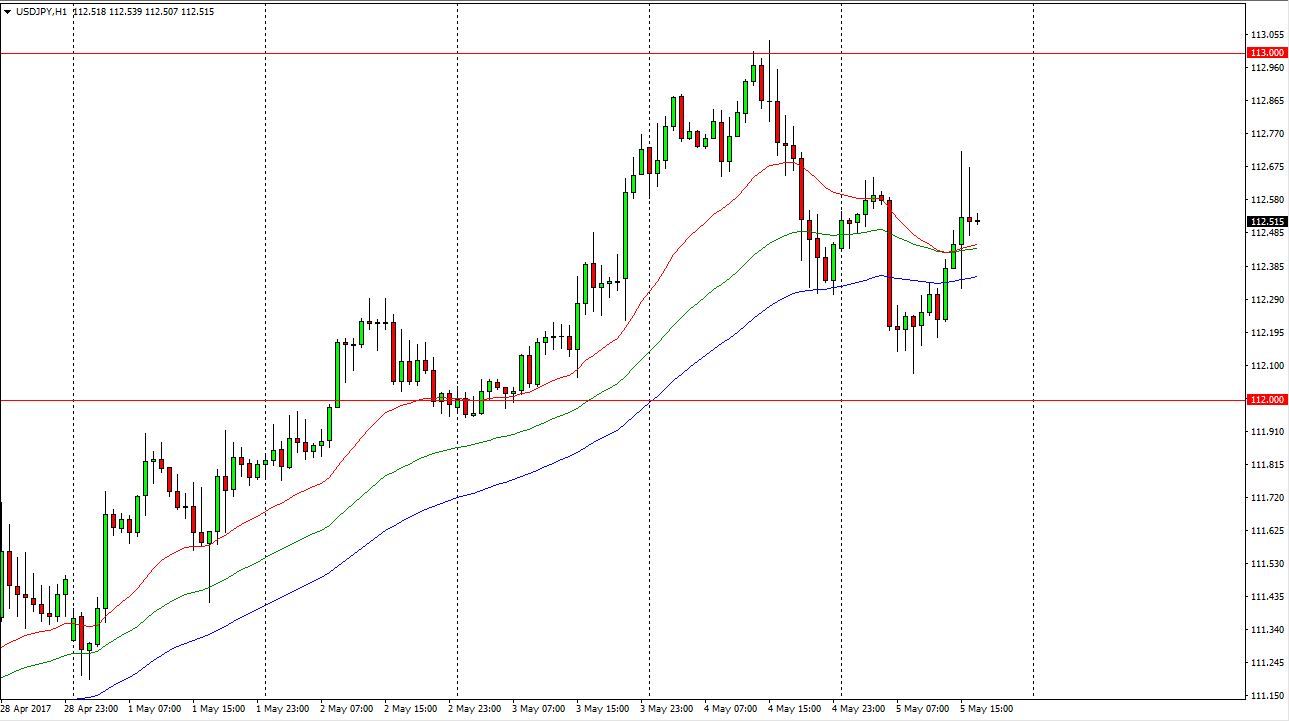Click the 111.150 price scale label
The height and width of the screenshot is (722, 1289).
click(1266, 696)
